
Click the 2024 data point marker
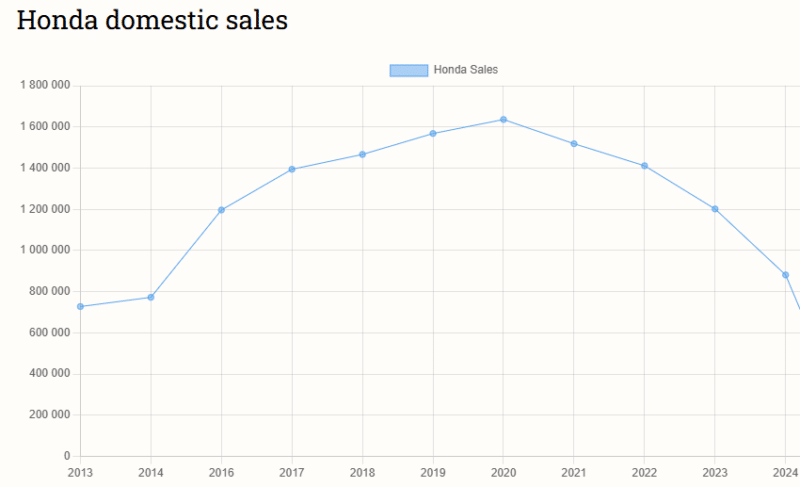click(786, 275)
